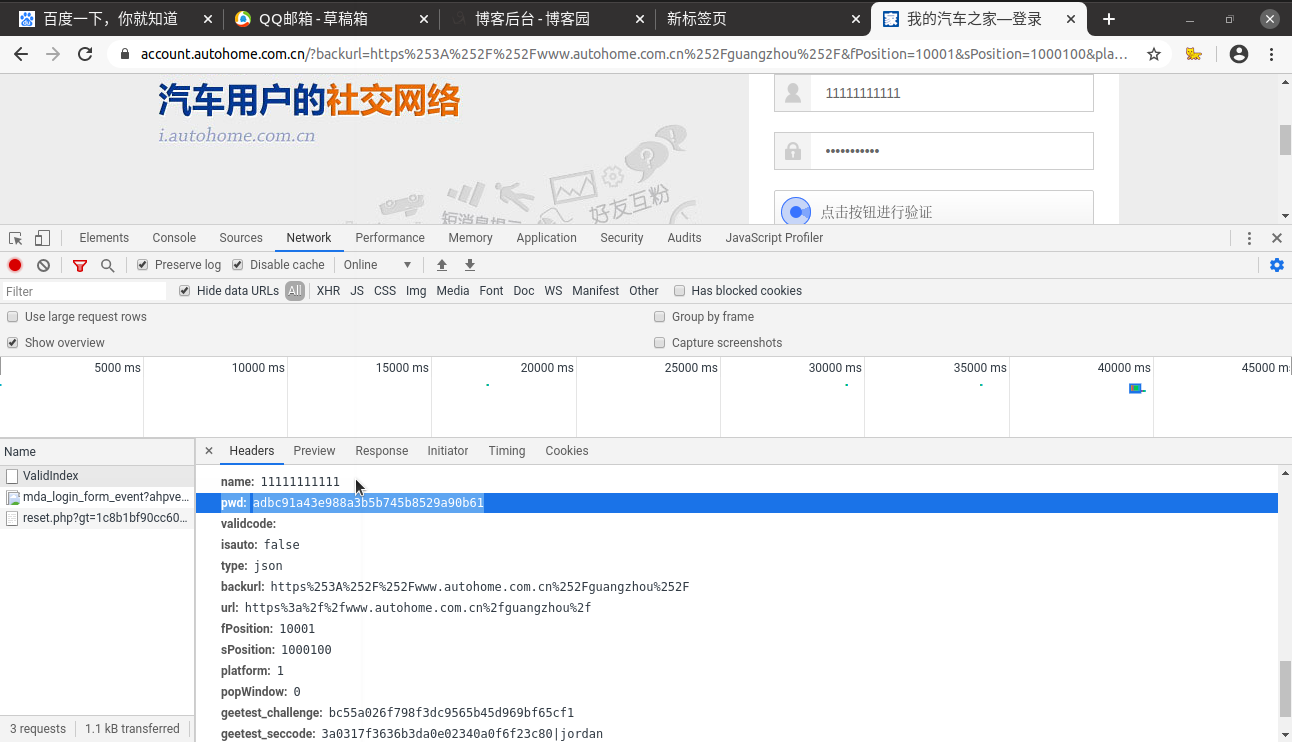Open a new browser tab

(x=1108, y=19)
